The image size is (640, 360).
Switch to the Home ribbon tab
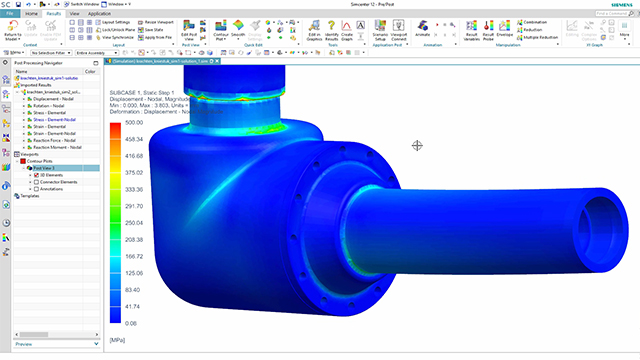click(31, 13)
